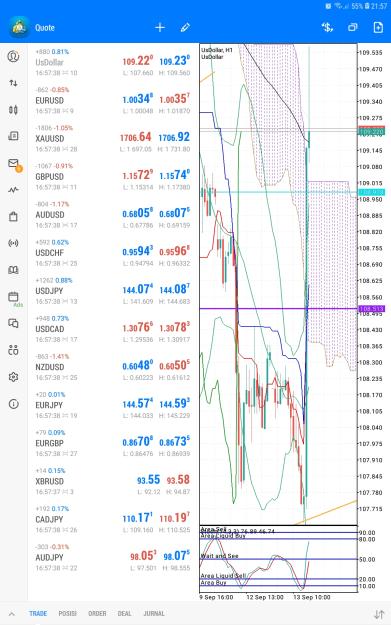Viewport: 391px width, 625px height.
Task: Select the GBPUSD quote row
Action: coord(113,177)
